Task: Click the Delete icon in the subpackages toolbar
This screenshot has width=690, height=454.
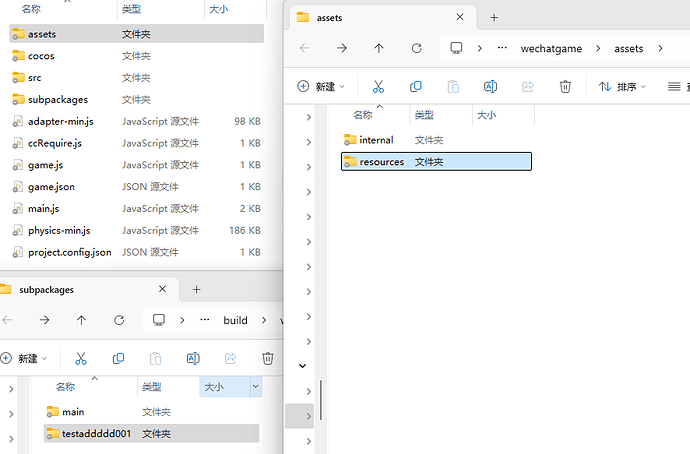Action: click(268, 359)
